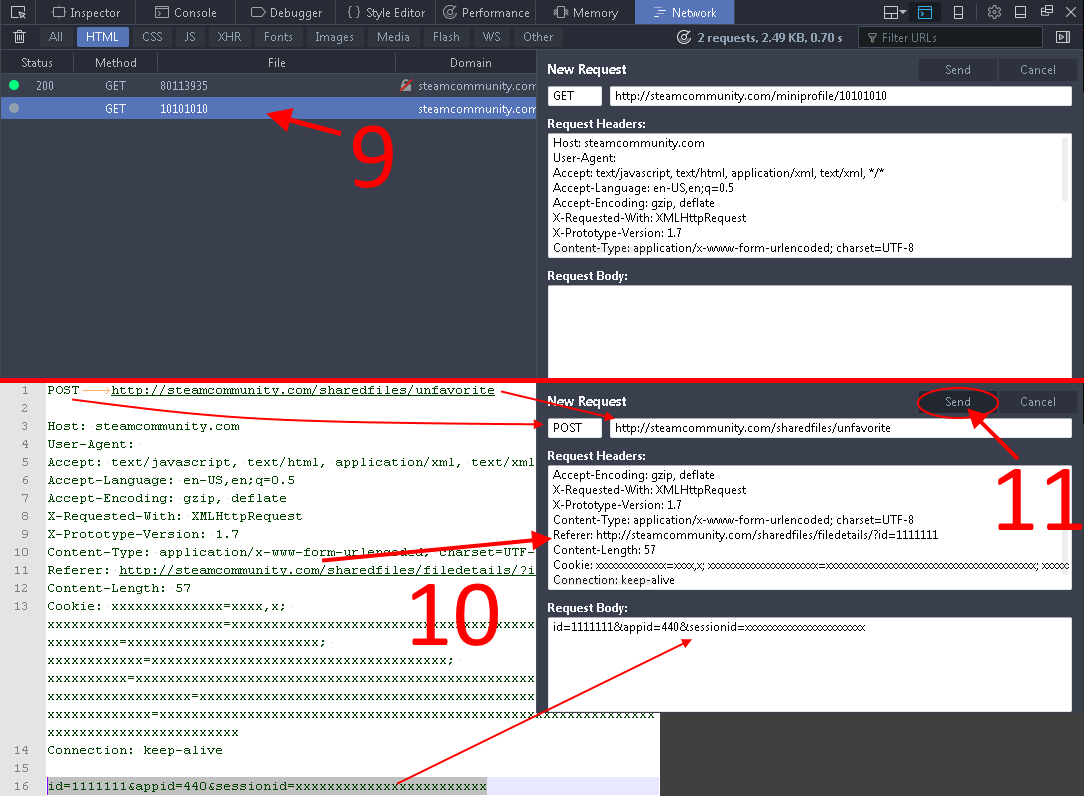
Task: Switch to the Performance tab
Action: point(487,12)
